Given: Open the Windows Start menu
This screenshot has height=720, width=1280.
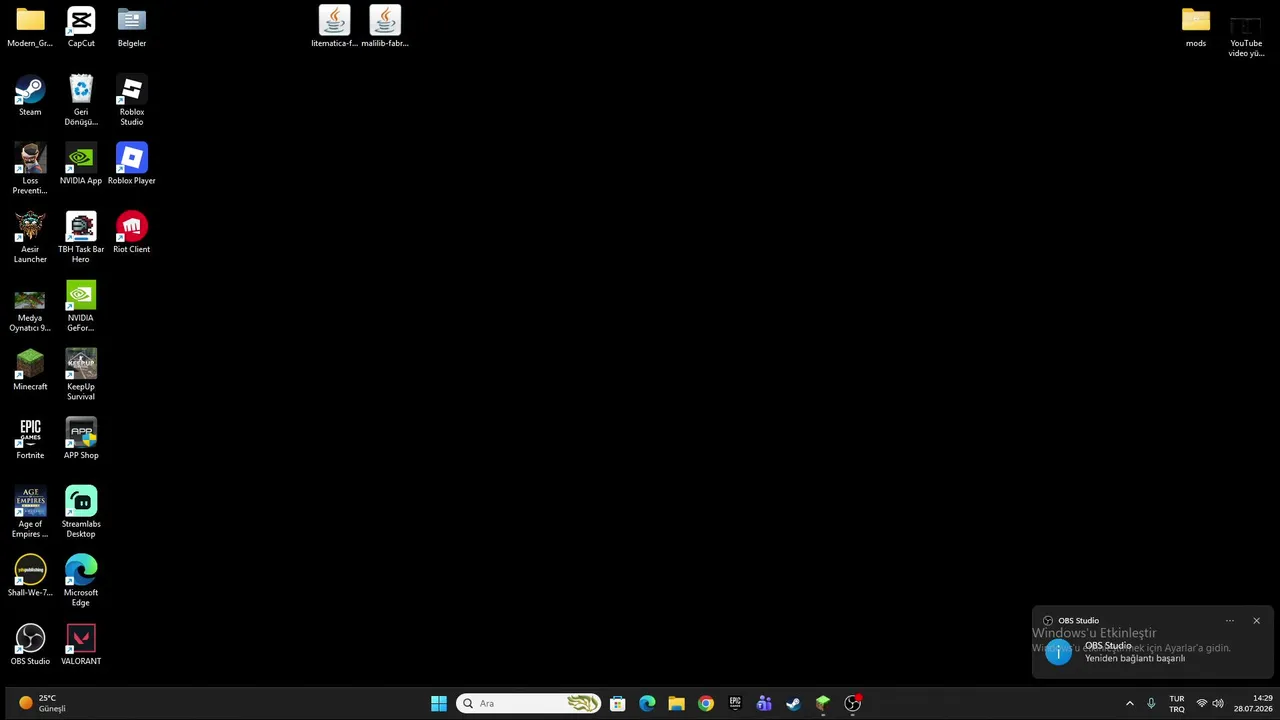Looking at the screenshot, I should [439, 703].
